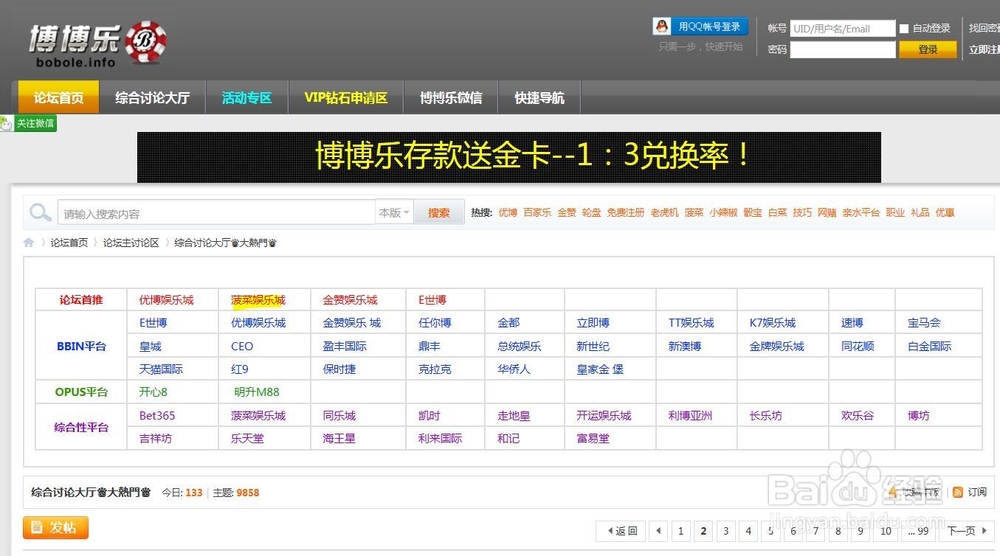Image resolution: width=1000 pixels, height=556 pixels.
Task: Click hot search term 老虎机
Action: 664,212
